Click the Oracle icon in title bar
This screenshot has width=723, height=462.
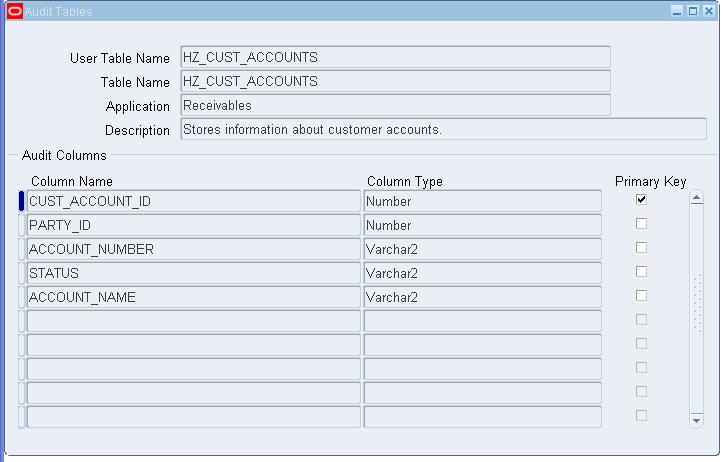14,11
